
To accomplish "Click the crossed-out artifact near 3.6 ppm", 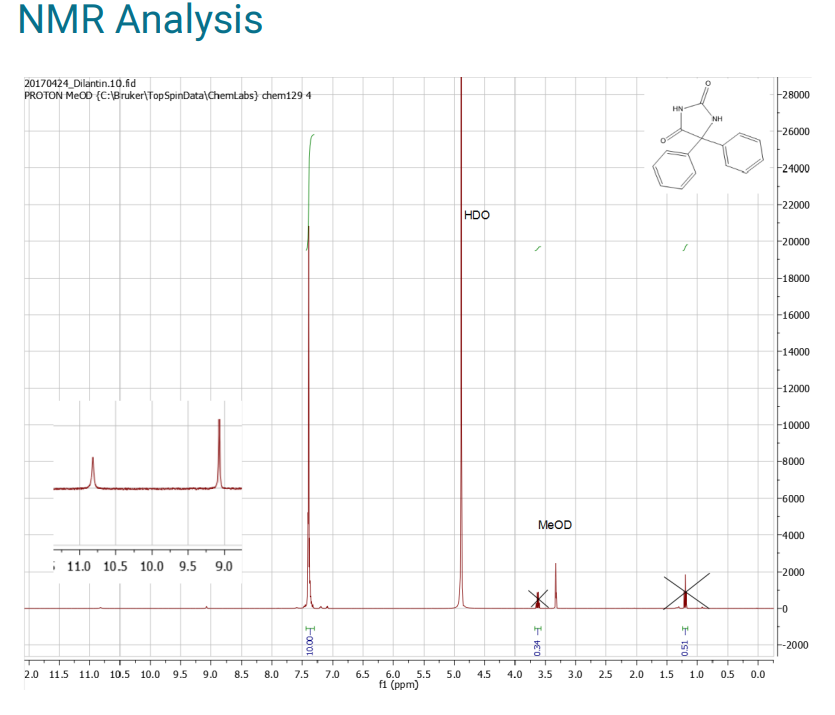I will [538, 597].
